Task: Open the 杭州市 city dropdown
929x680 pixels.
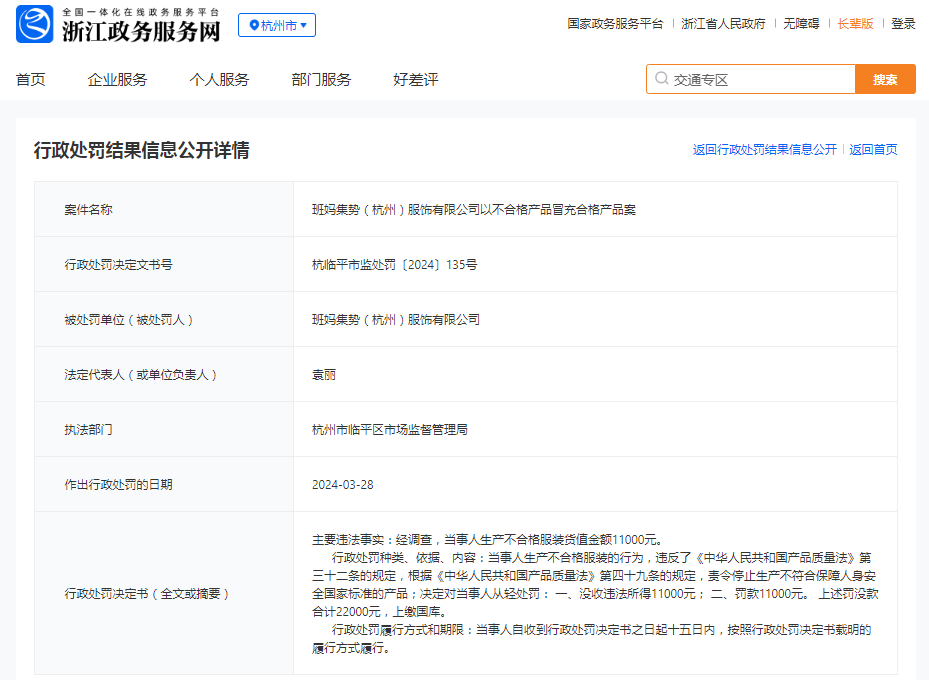Action: pyautogui.click(x=277, y=25)
